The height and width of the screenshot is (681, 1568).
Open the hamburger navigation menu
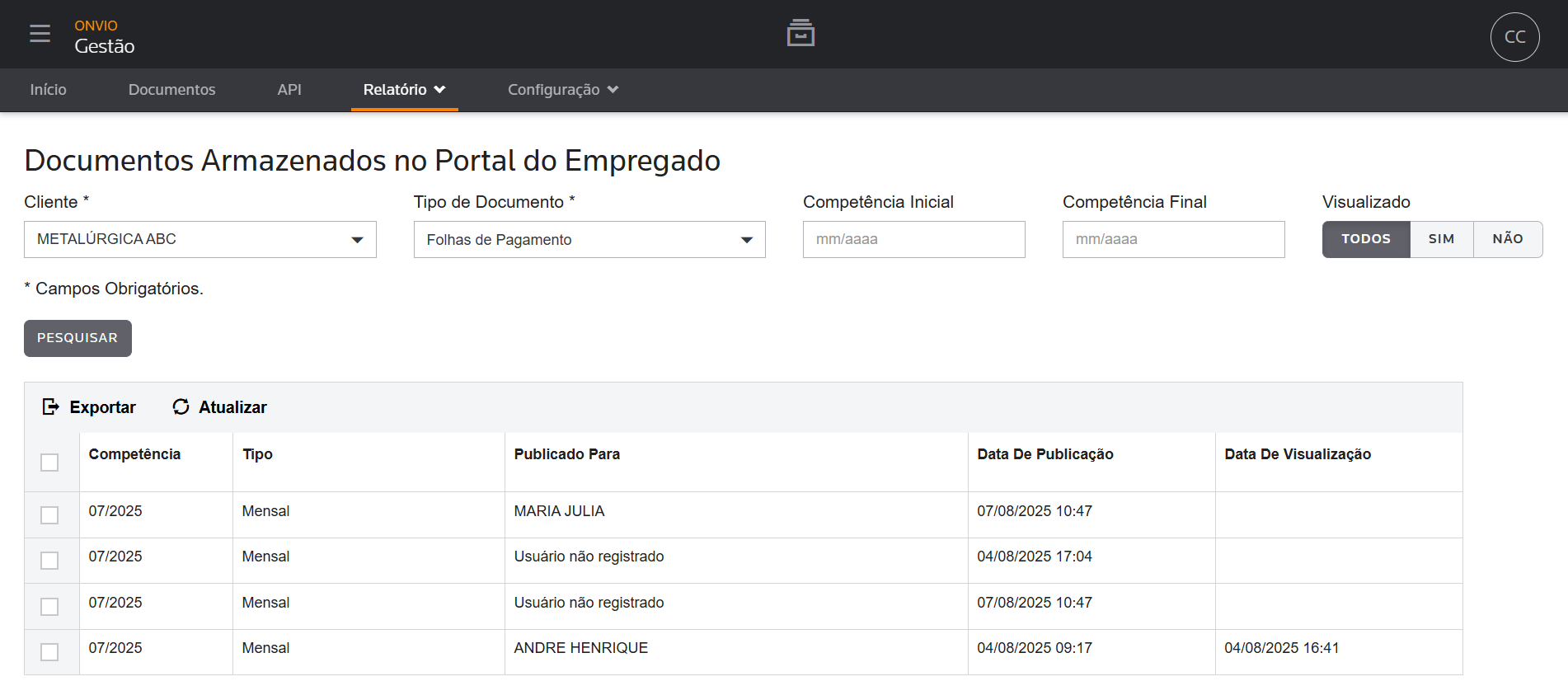tap(40, 34)
